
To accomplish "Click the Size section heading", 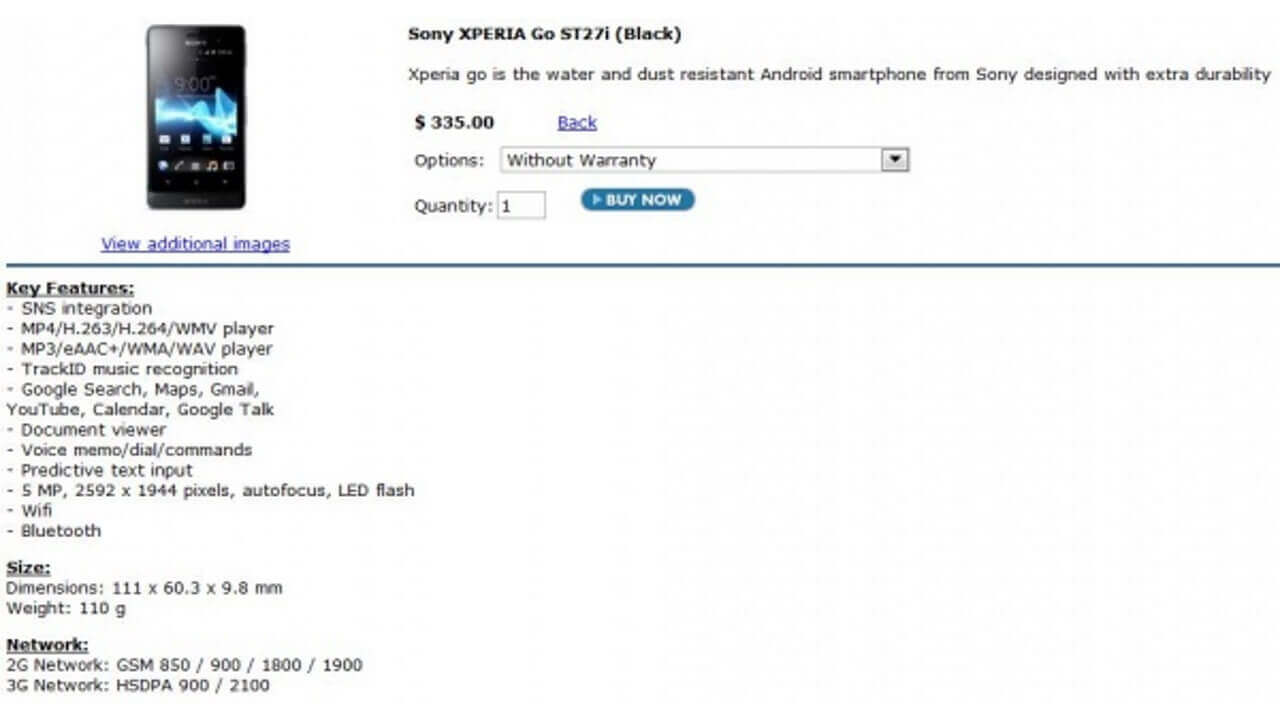I will 24,567.
